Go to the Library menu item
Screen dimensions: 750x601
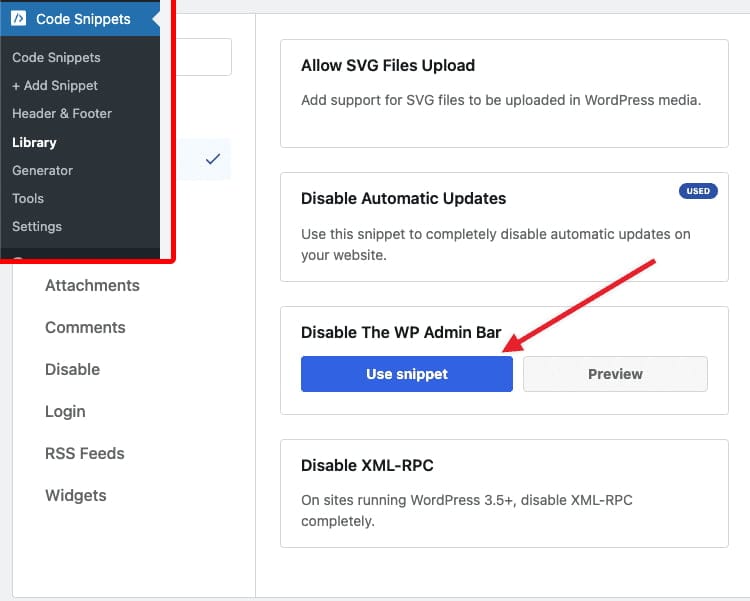(x=34, y=142)
